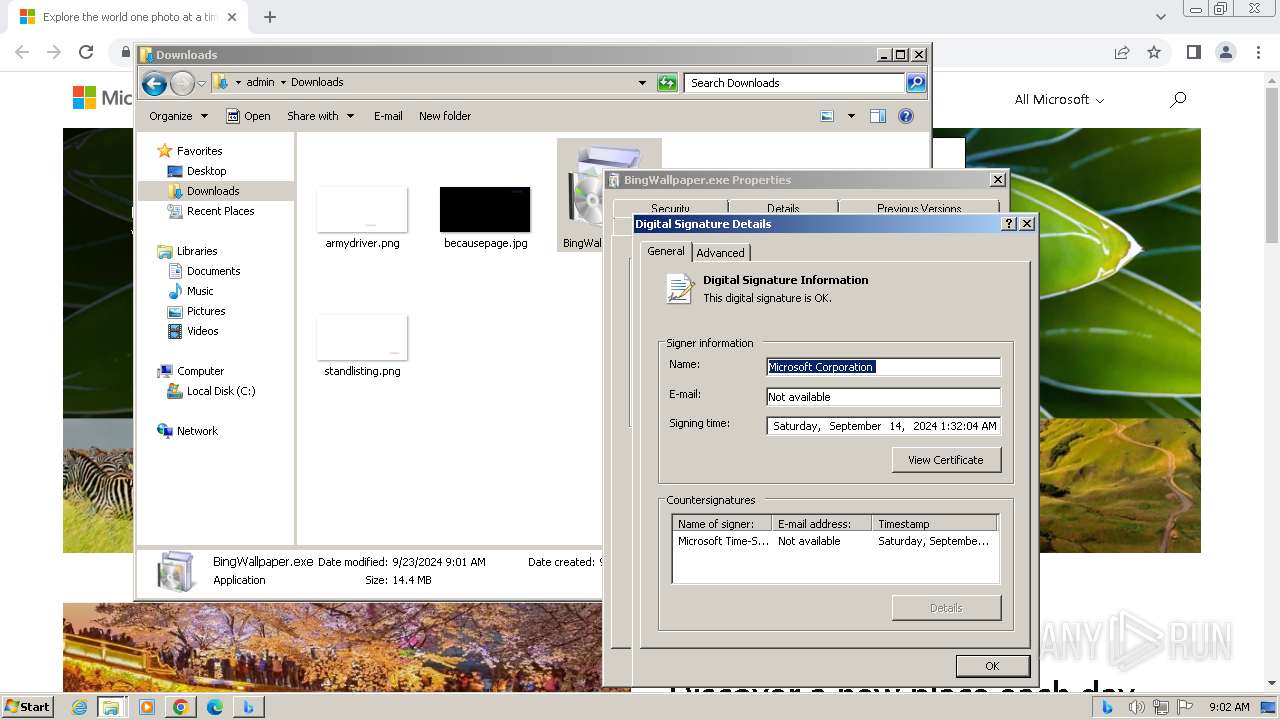Select Desktop in Favorites

(x=206, y=171)
